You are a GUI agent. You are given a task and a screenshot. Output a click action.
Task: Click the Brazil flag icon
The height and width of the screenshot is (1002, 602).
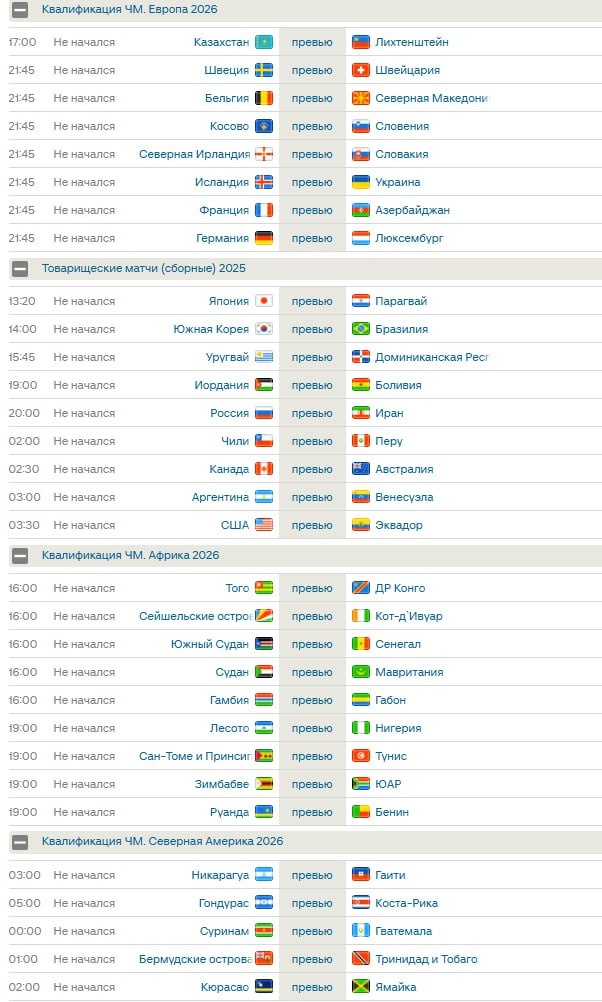pyautogui.click(x=361, y=329)
